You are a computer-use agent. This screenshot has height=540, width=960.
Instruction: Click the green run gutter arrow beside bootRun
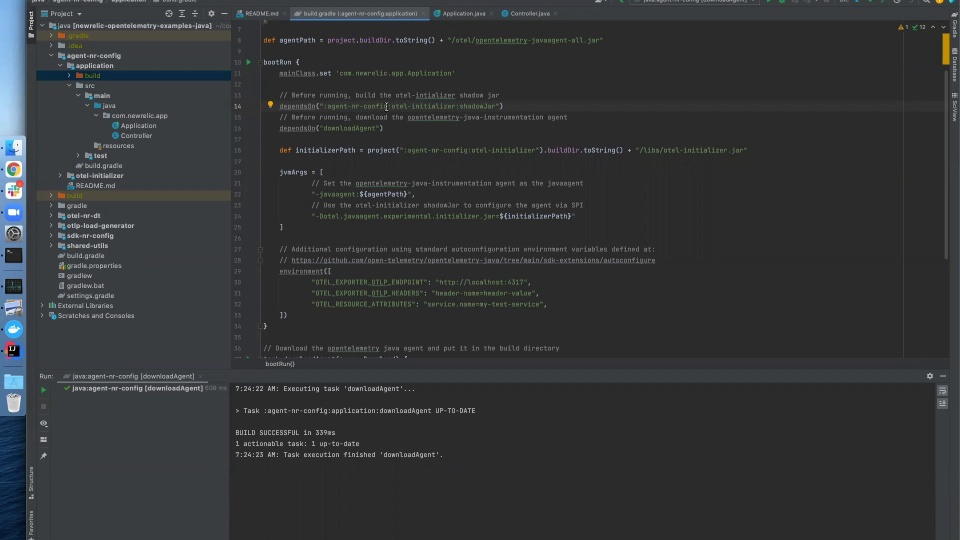pos(249,62)
